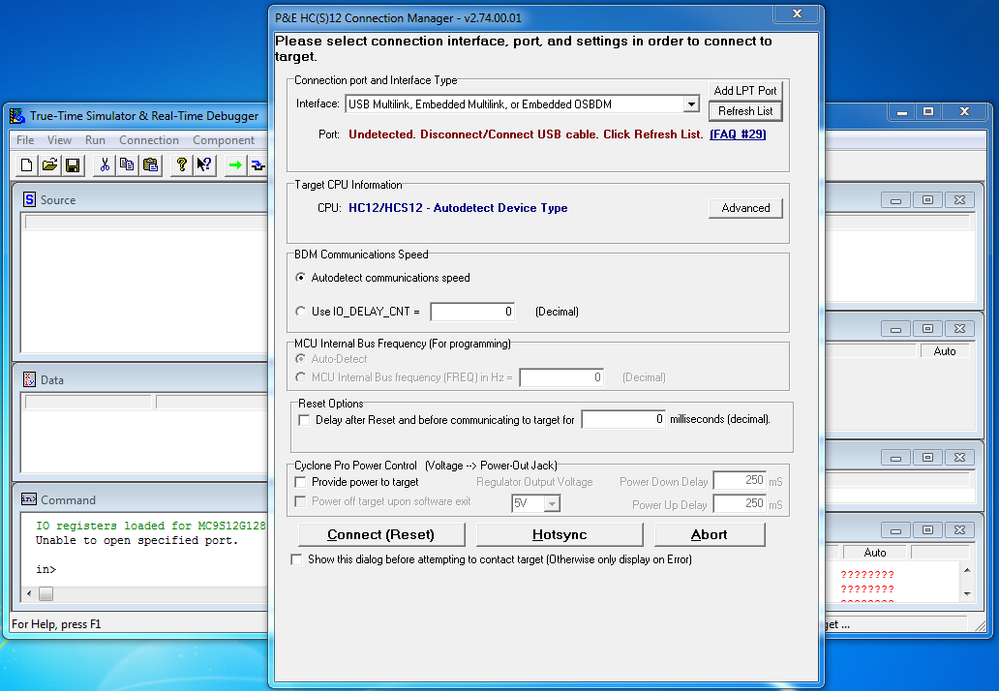Screen dimensions: 999x691
Task: Open the Interface dropdown arrow
Action: (691, 104)
